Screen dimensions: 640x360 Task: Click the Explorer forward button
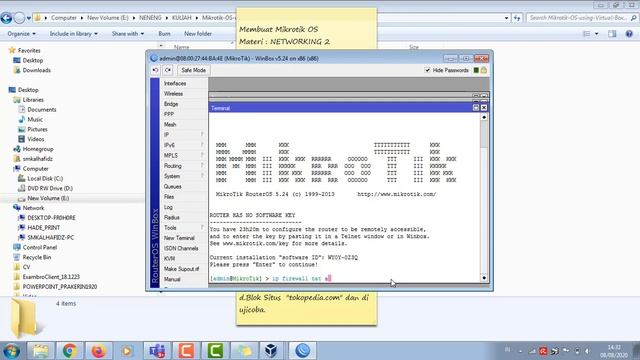click(19, 18)
